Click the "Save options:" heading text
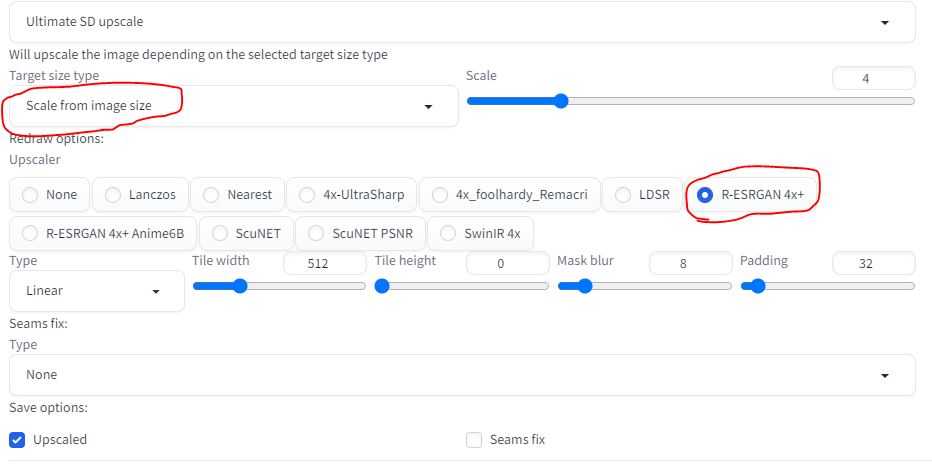 [48, 408]
